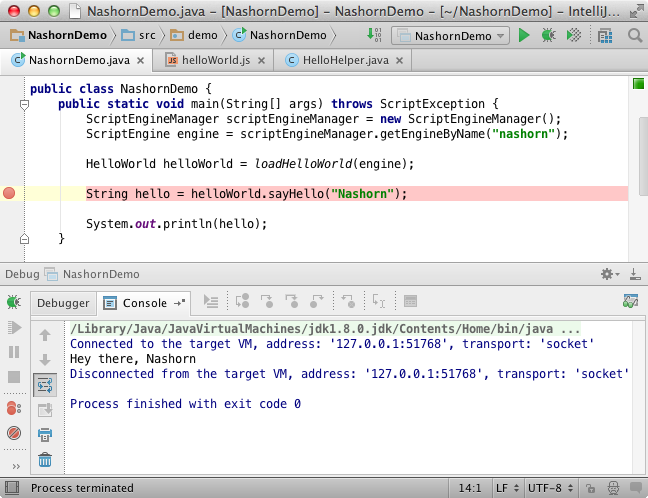Image resolution: width=648 pixels, height=498 pixels.
Task: Click Step Out debug icon
Action: click(x=317, y=301)
